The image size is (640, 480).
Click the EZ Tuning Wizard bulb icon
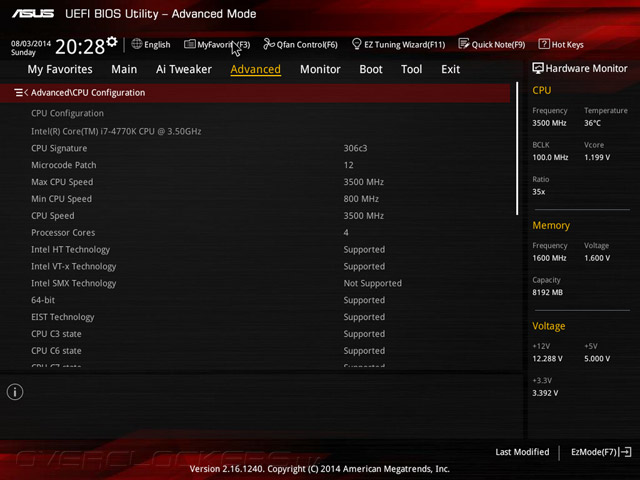click(356, 44)
